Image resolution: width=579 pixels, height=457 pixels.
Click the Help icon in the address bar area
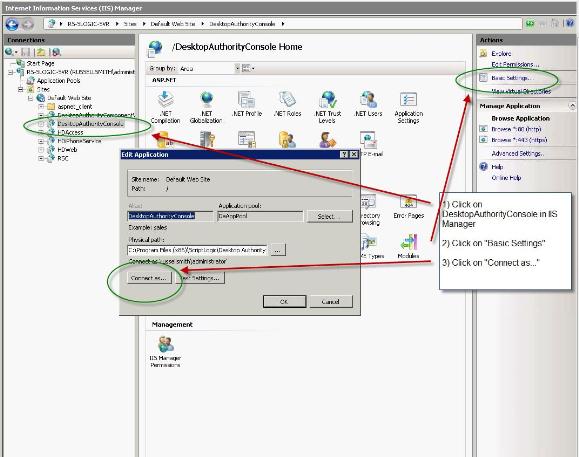point(570,24)
